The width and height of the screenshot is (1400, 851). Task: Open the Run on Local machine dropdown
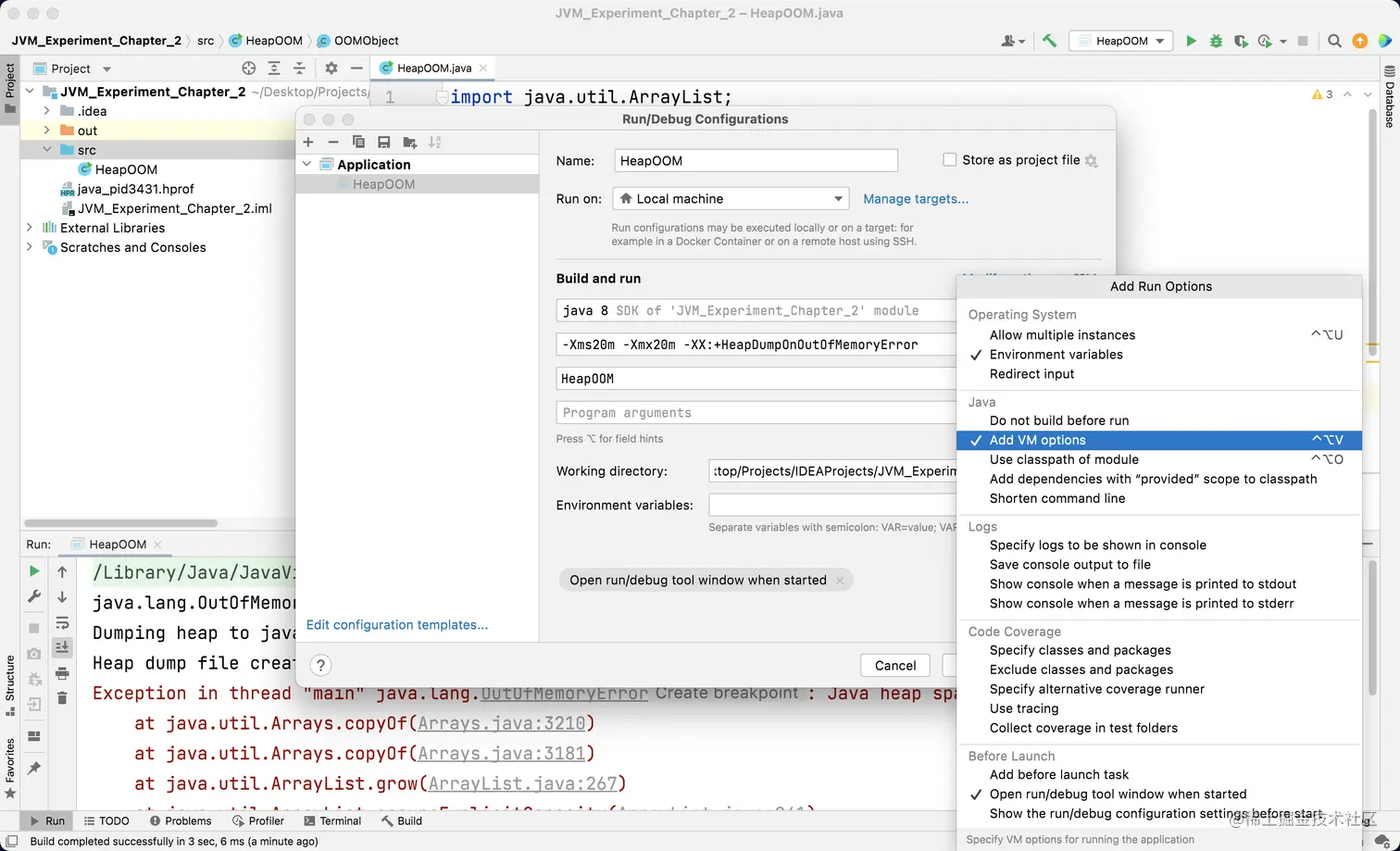(x=731, y=199)
